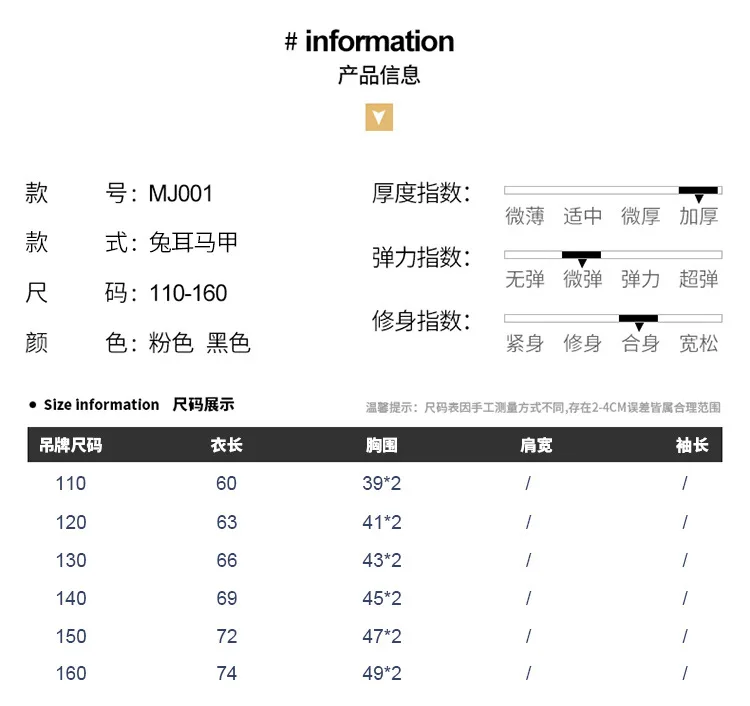Click the 无弹 elasticity label
750x706 pixels.
(525, 279)
